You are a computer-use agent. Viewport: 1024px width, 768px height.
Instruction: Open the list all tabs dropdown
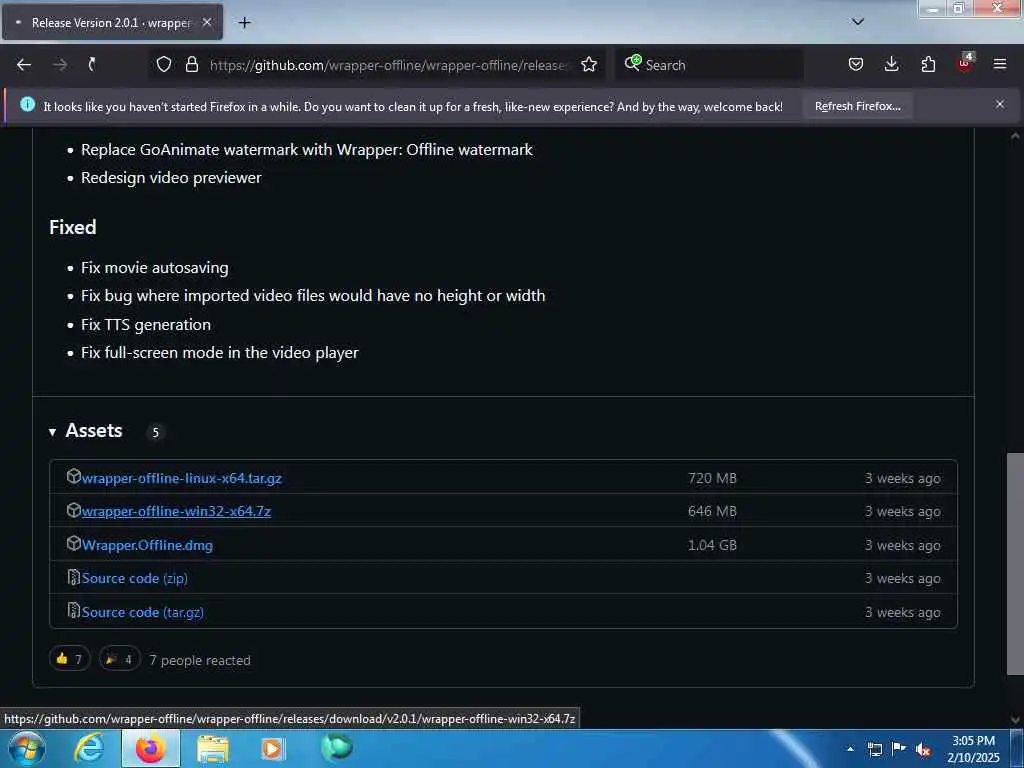point(858,22)
